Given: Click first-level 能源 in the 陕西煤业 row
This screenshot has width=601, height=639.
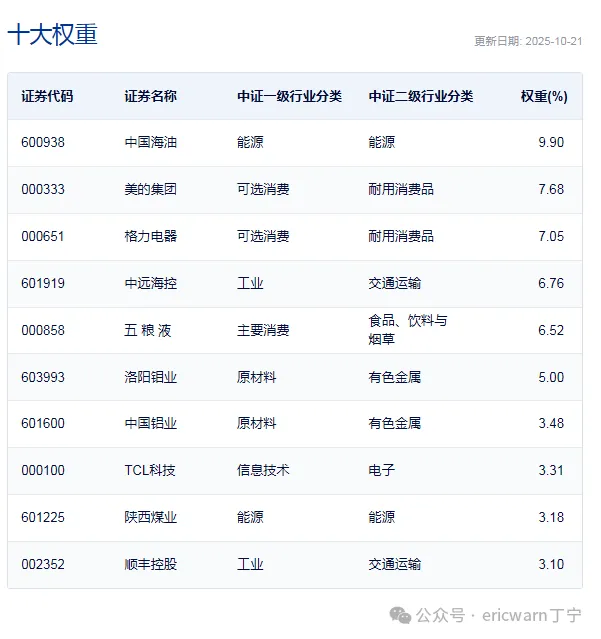Looking at the screenshot, I should (250, 517).
